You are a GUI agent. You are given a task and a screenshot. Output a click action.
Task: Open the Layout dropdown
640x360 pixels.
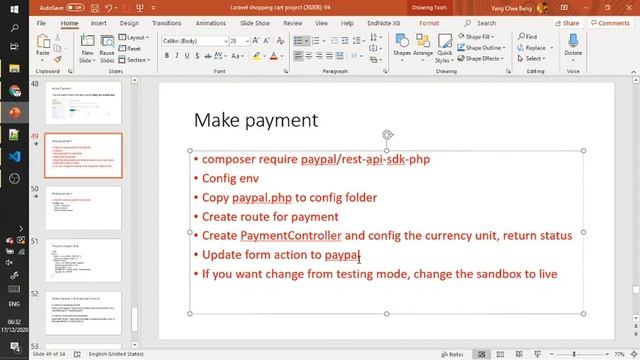(133, 37)
